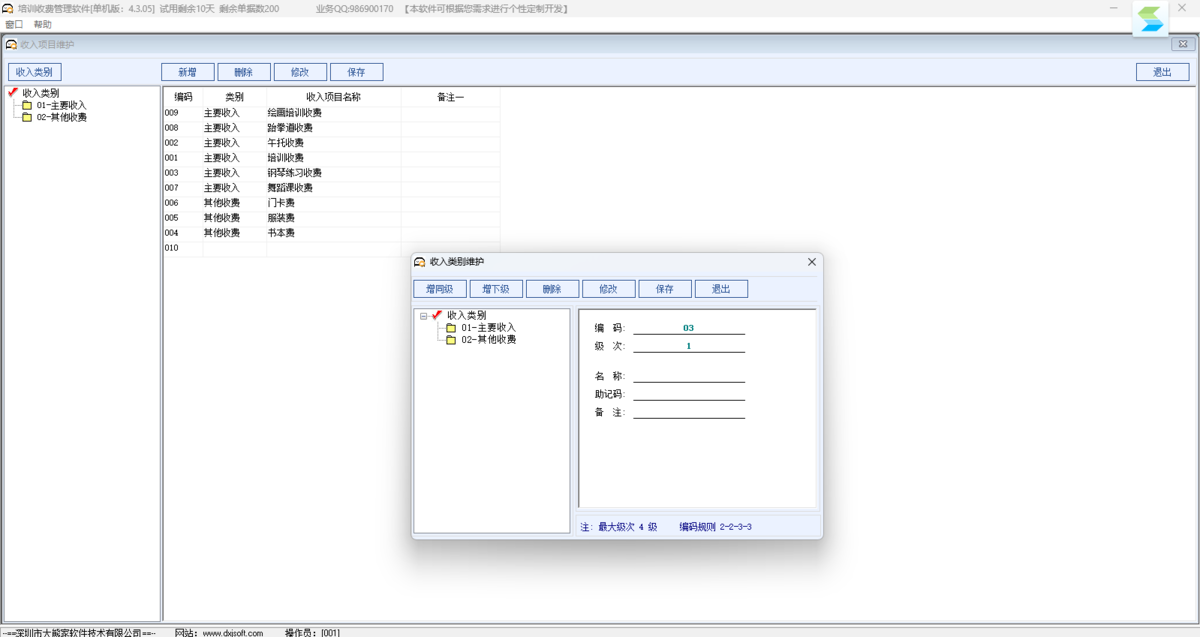Click the folder icon of 02-其他收费 in the dialog
Image resolution: width=1200 pixels, height=637 pixels.
(x=451, y=340)
